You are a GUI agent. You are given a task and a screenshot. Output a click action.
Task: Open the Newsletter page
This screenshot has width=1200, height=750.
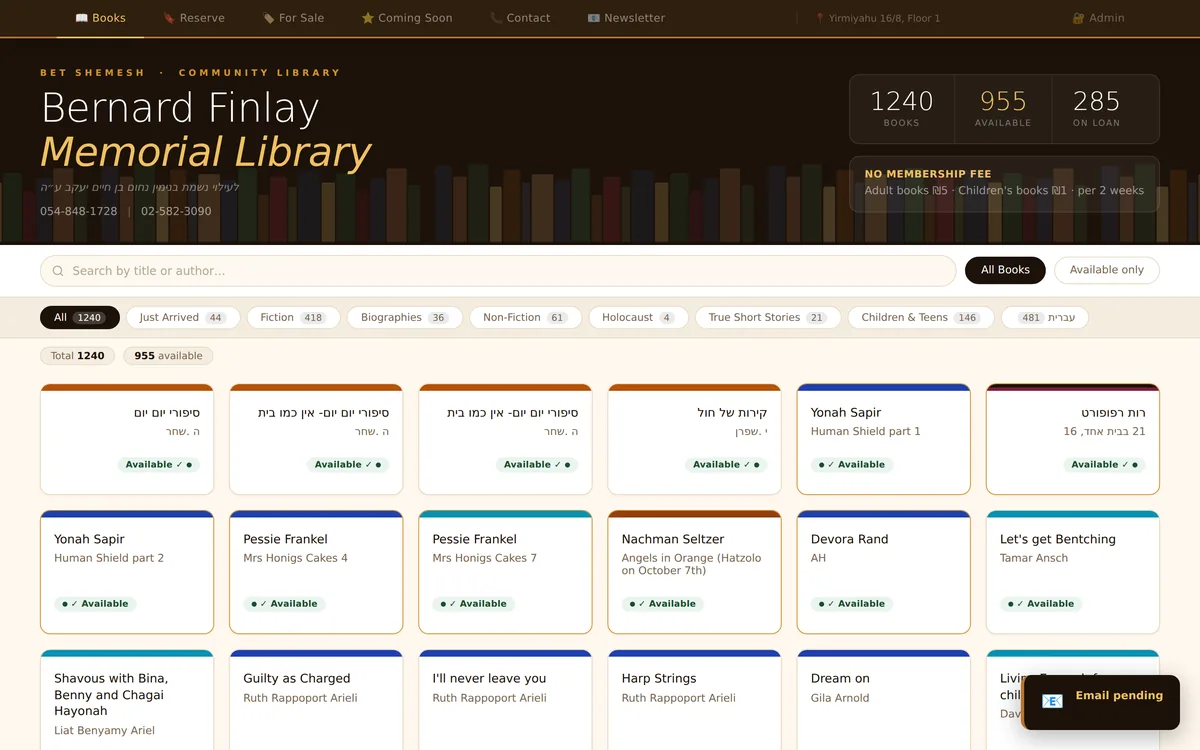click(626, 18)
